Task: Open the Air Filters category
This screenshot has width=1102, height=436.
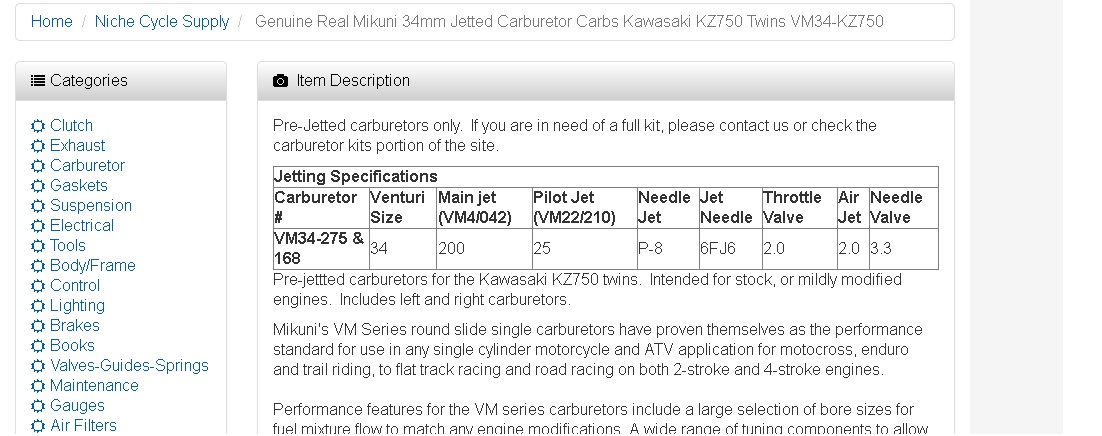Action: (x=84, y=425)
